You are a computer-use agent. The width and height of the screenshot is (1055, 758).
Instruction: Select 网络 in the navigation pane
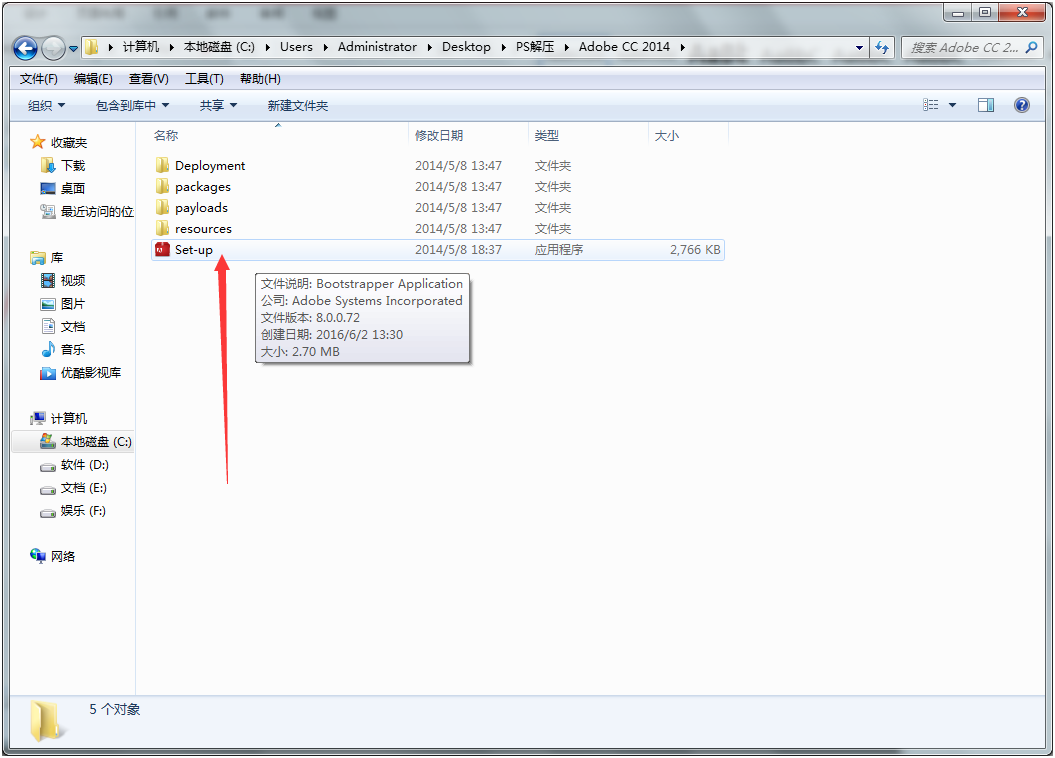pos(53,556)
